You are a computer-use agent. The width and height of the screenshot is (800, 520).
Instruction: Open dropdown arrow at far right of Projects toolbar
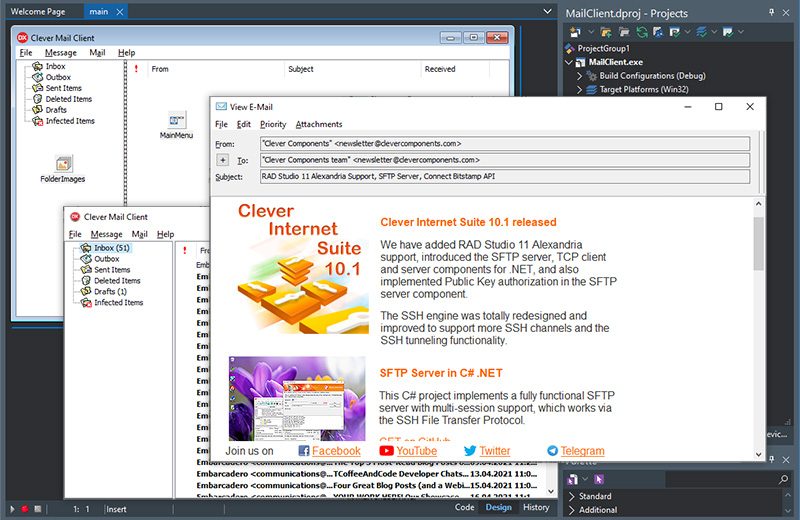point(741,32)
